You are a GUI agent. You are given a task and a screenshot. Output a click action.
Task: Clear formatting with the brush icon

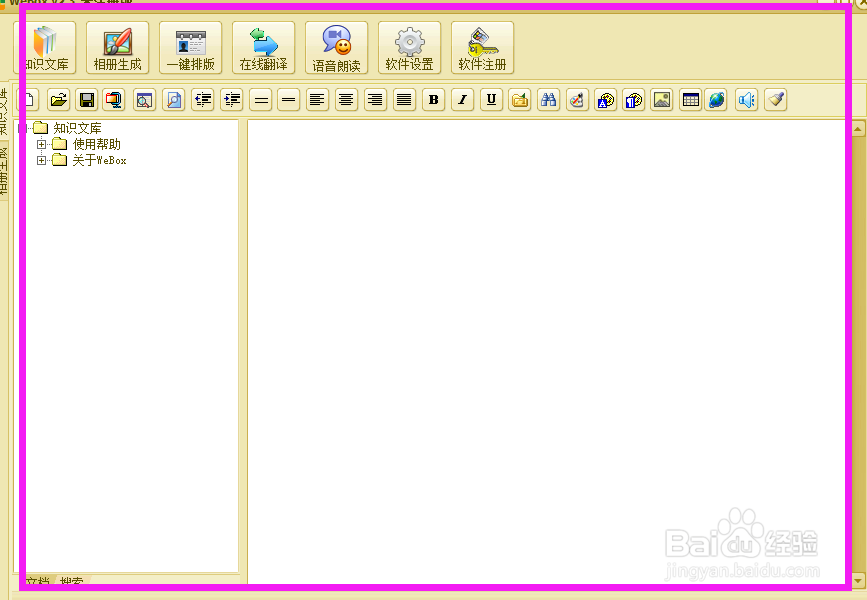pyautogui.click(x=776, y=100)
